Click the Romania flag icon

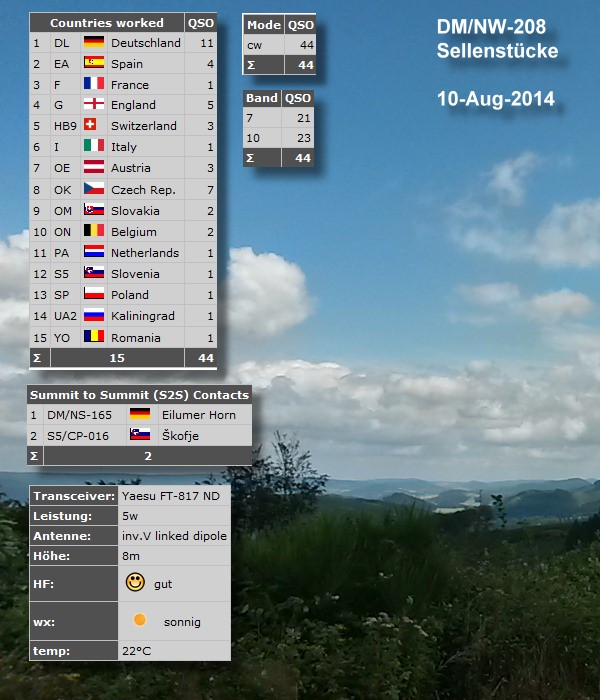coord(94,338)
